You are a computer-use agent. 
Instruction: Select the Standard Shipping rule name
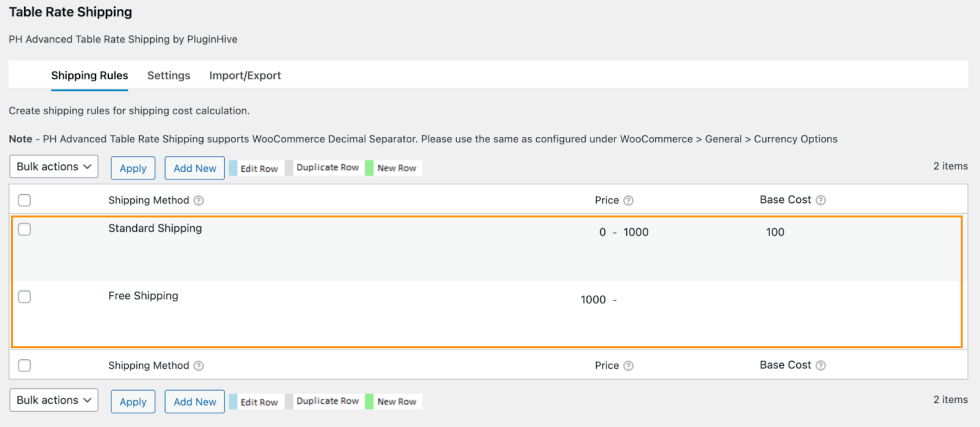tap(155, 228)
